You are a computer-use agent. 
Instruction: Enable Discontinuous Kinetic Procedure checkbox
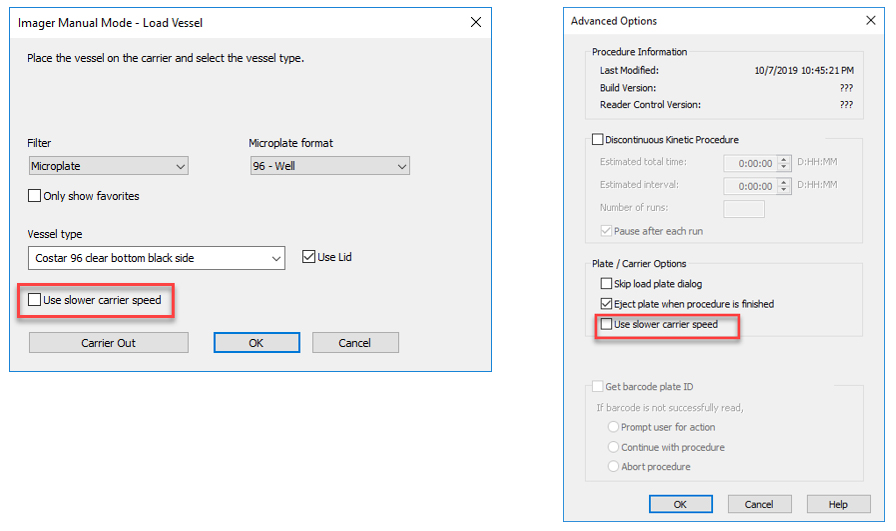coord(598,140)
